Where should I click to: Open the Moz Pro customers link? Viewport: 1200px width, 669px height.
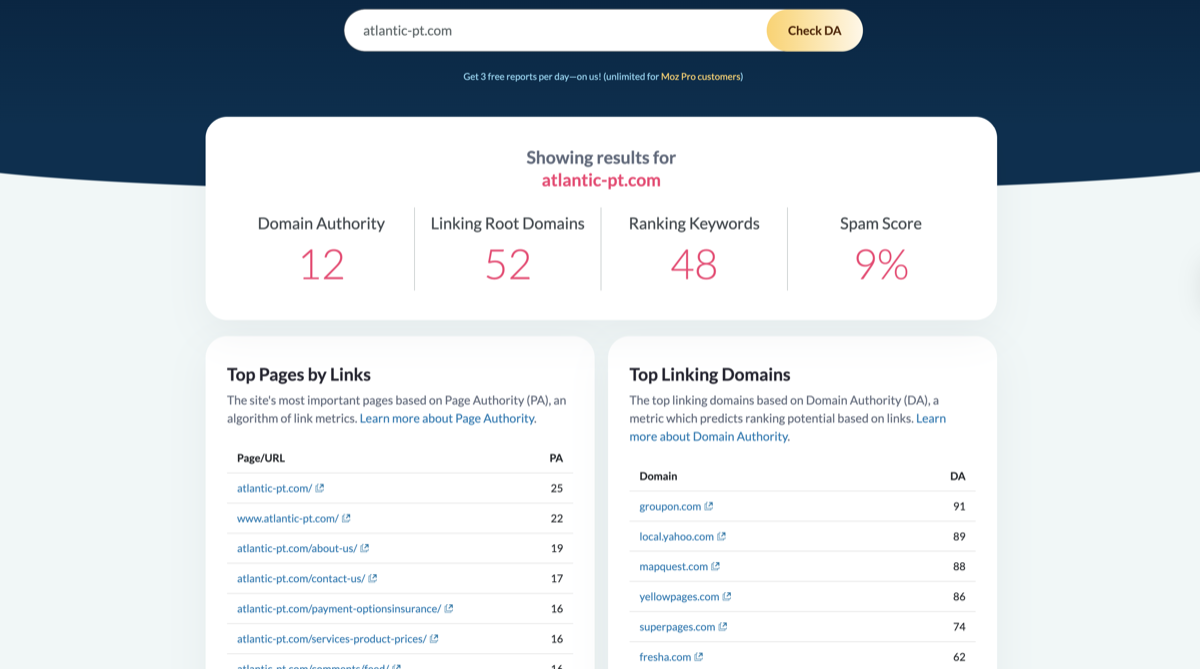point(700,76)
